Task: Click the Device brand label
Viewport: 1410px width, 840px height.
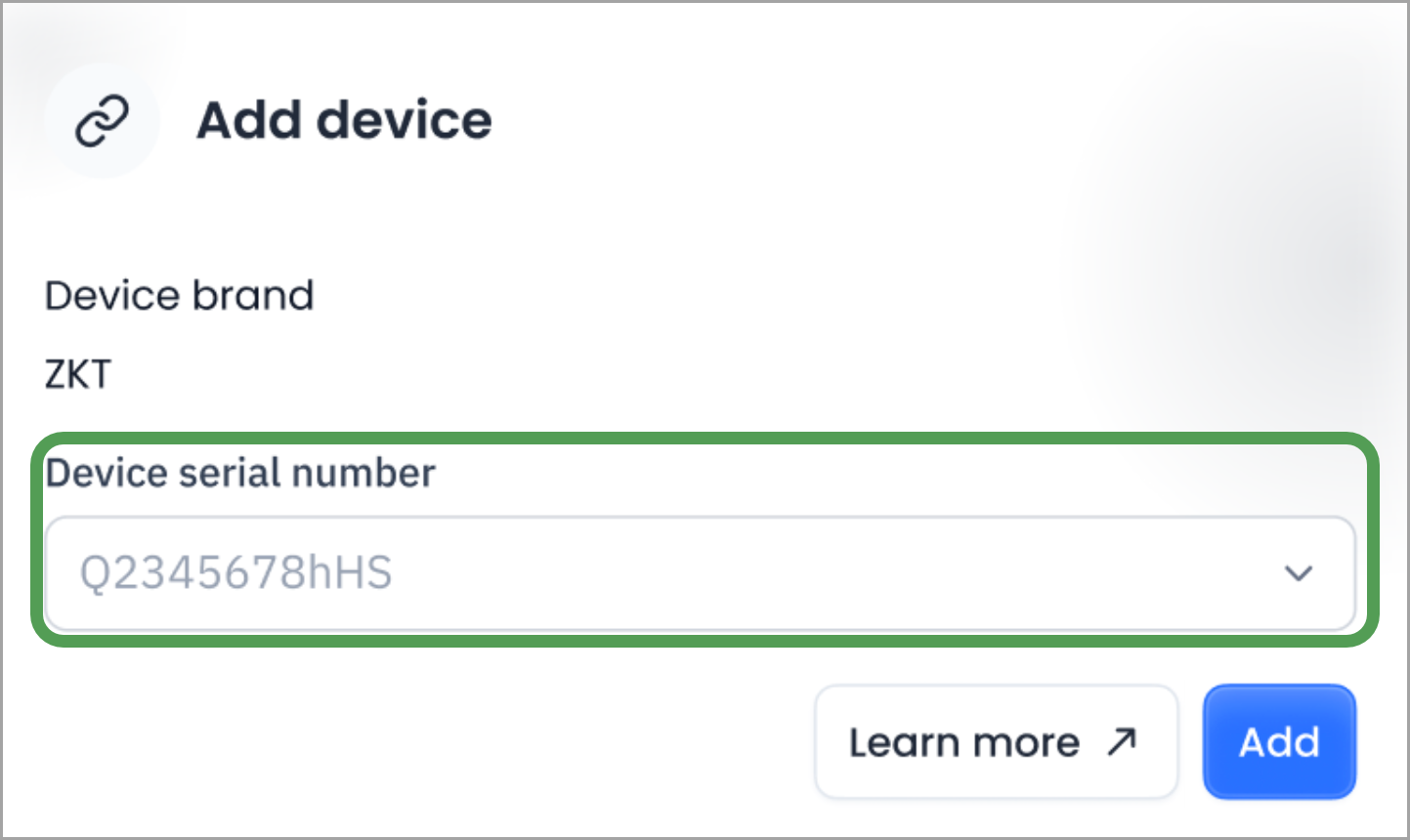Action: (179, 295)
